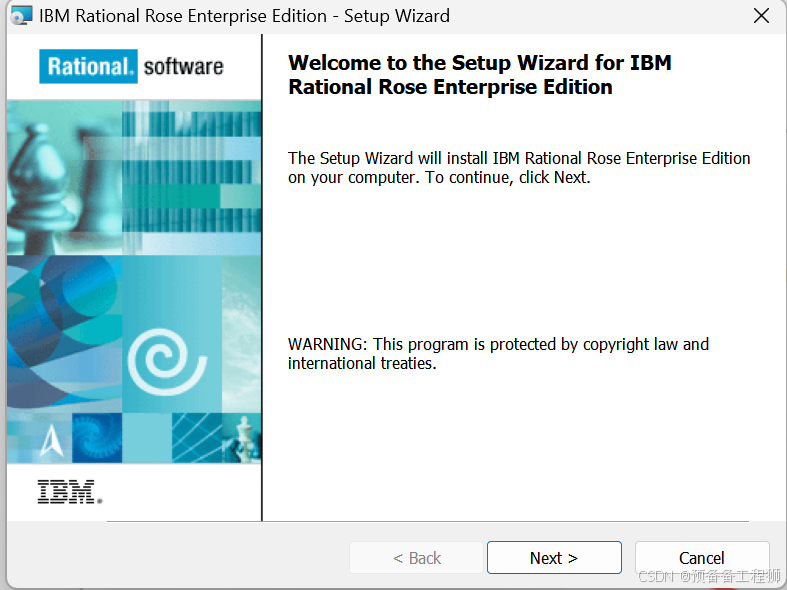Click the WARNING copyright notice text
This screenshot has width=787, height=590.
(498, 354)
